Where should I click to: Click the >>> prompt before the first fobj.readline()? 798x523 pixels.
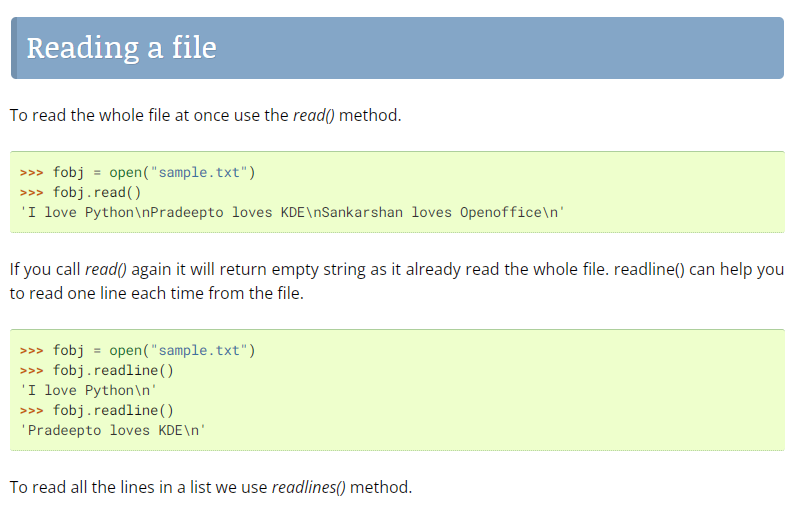tap(32, 370)
